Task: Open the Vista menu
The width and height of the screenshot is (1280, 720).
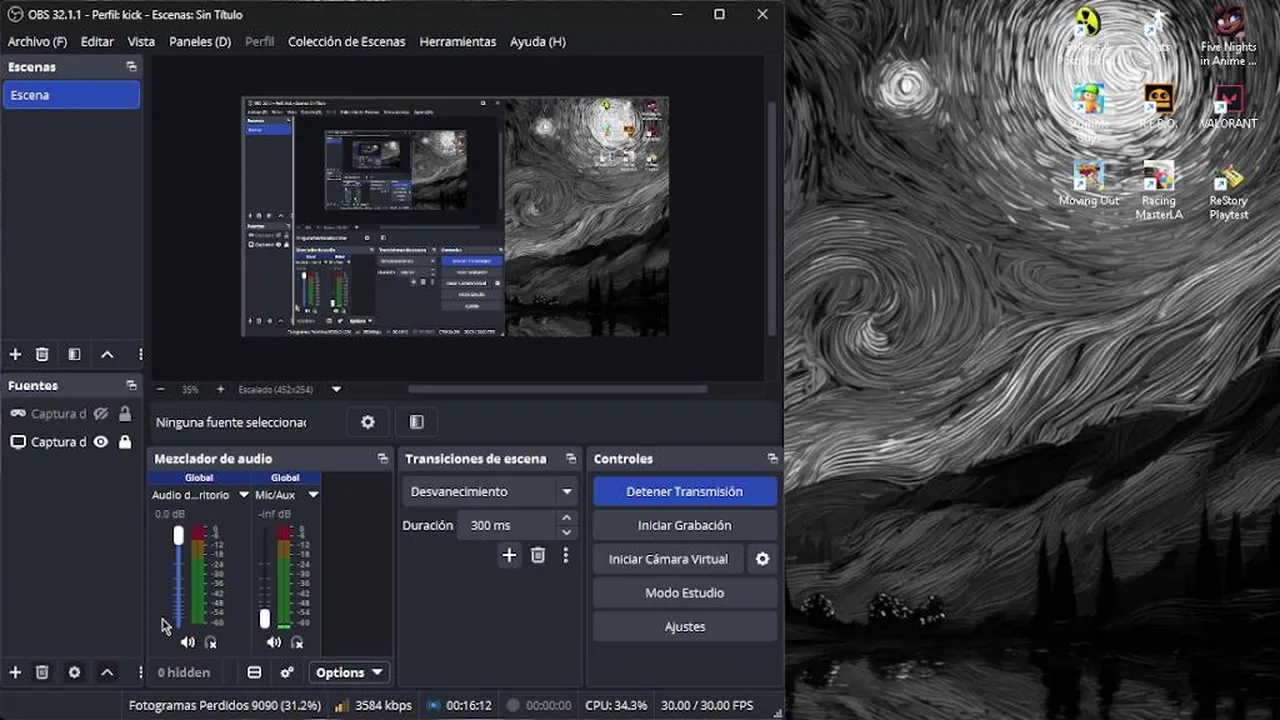Action: (141, 42)
